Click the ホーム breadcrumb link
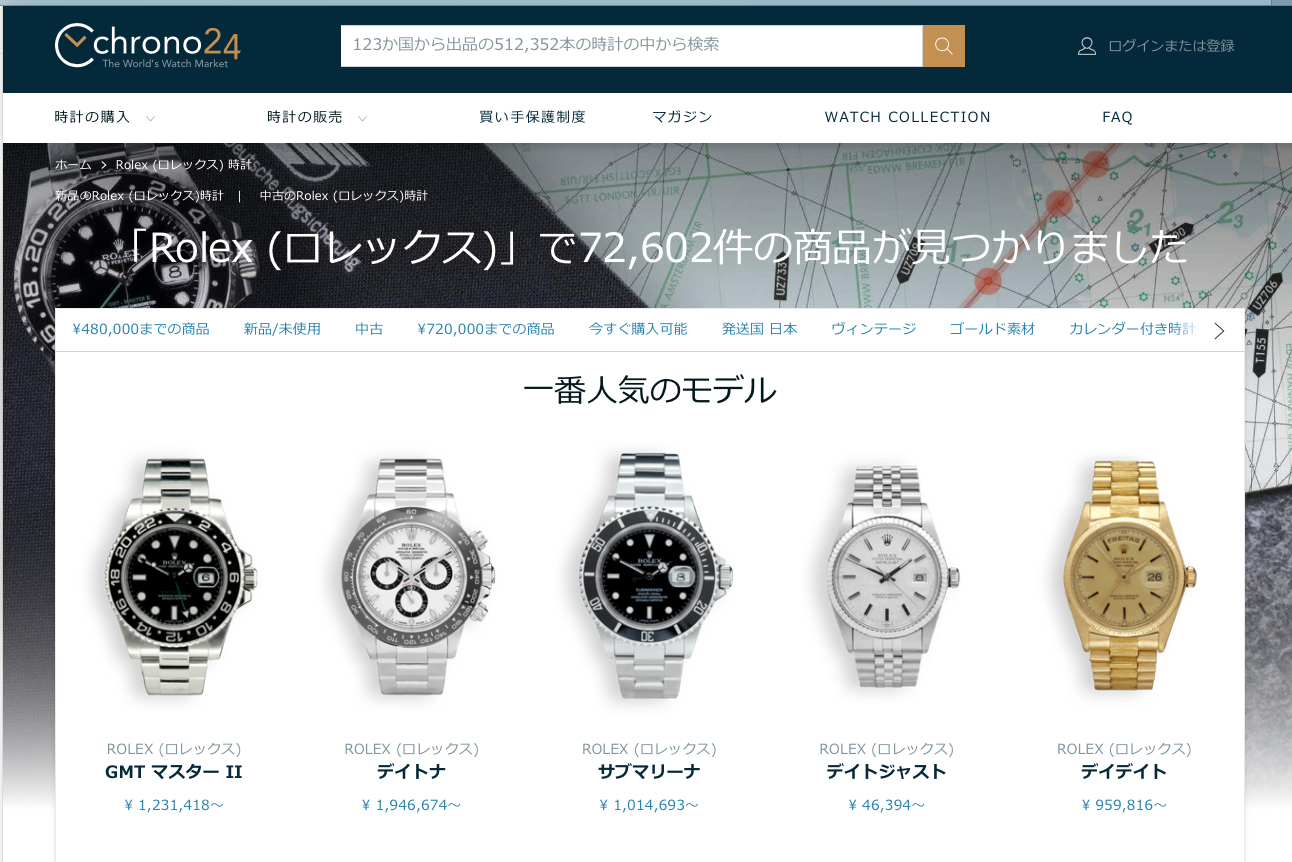Image resolution: width=1292 pixels, height=862 pixels. tap(73, 164)
